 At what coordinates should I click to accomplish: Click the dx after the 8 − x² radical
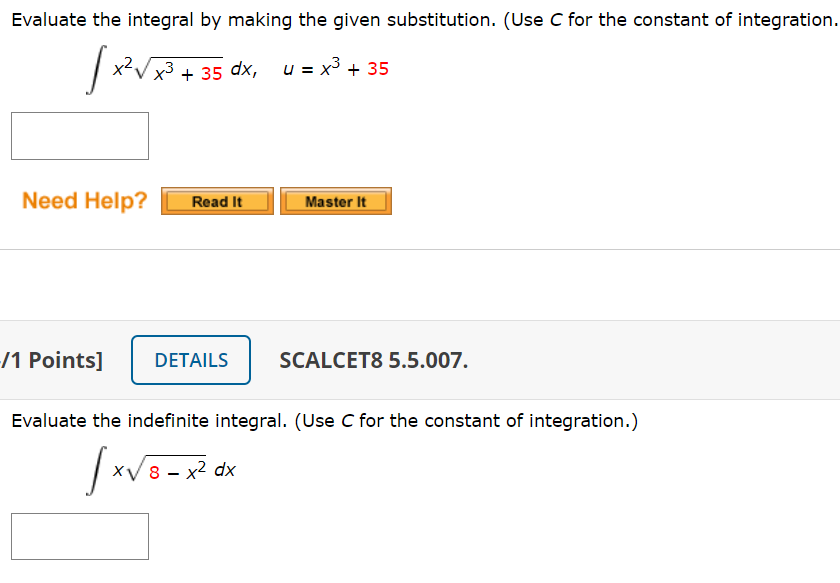tap(225, 470)
